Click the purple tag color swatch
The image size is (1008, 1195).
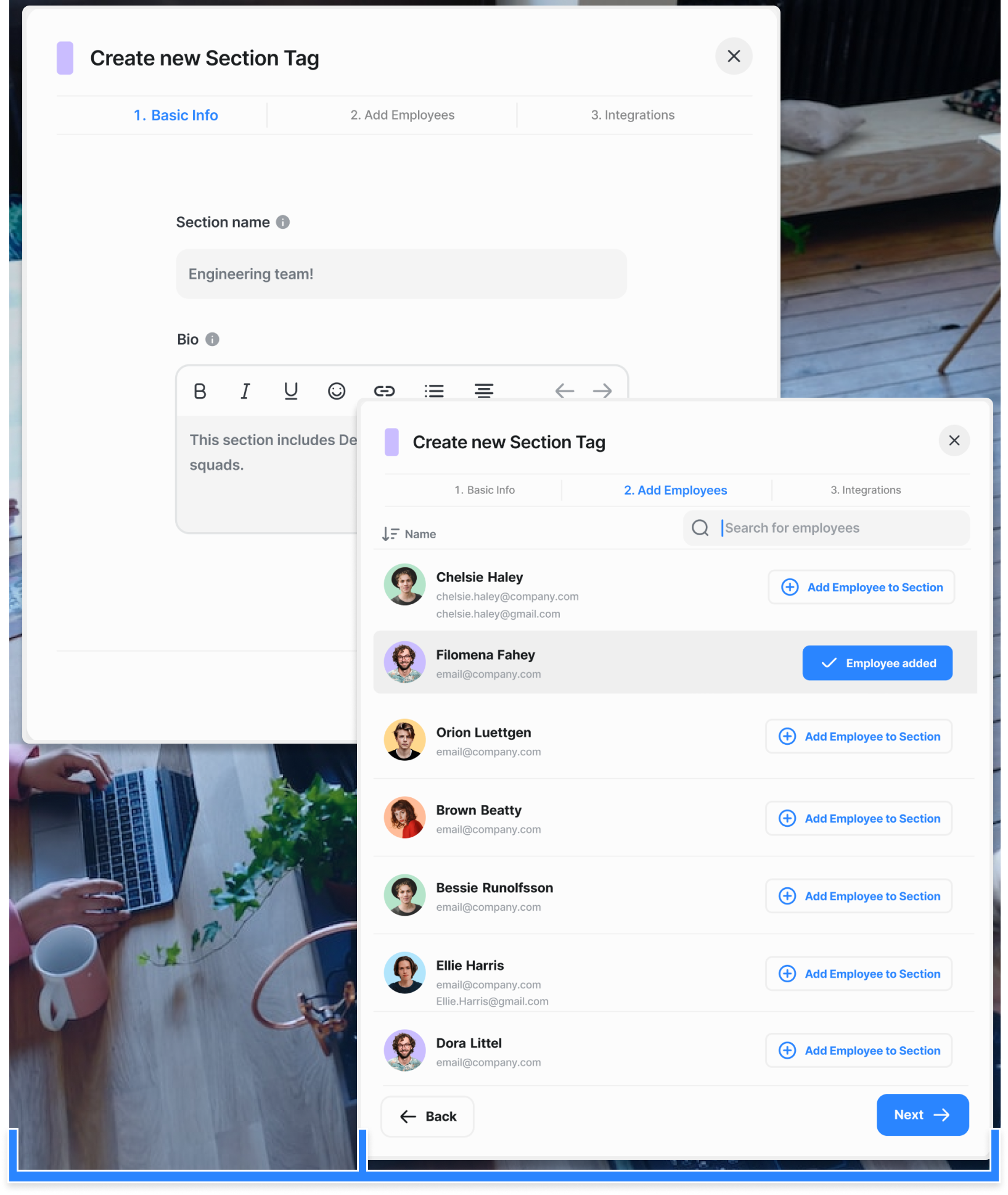pyautogui.click(x=391, y=442)
